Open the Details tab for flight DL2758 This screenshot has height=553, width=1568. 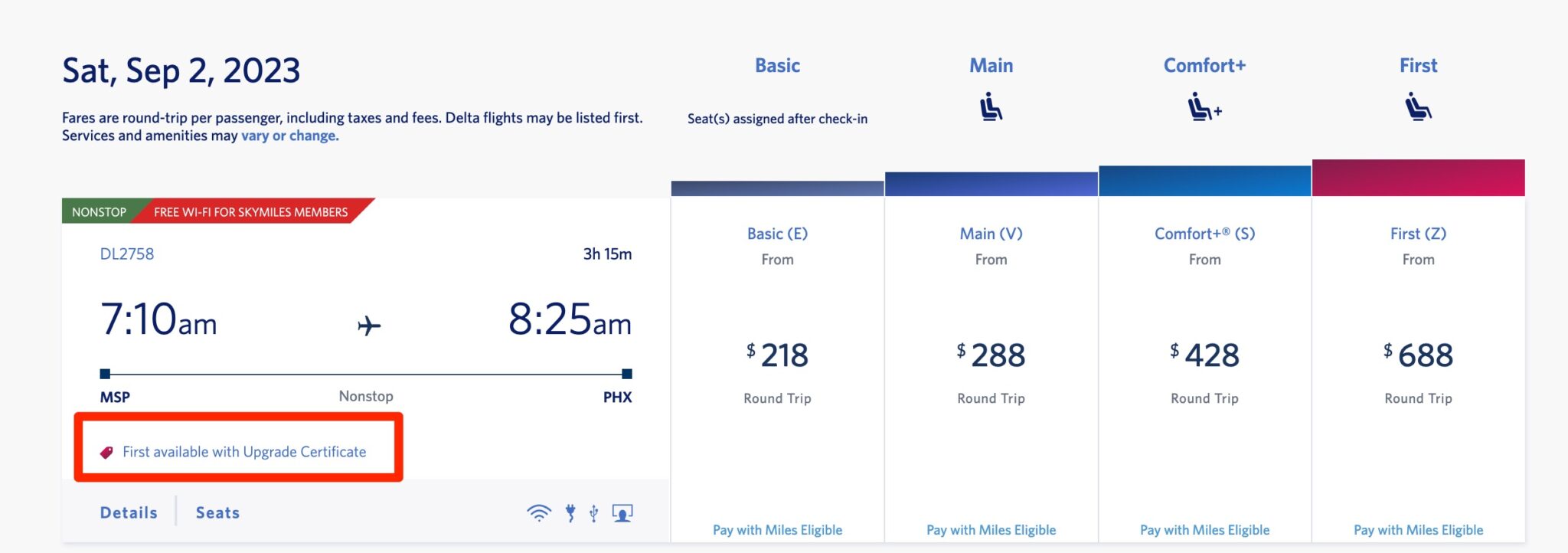128,512
